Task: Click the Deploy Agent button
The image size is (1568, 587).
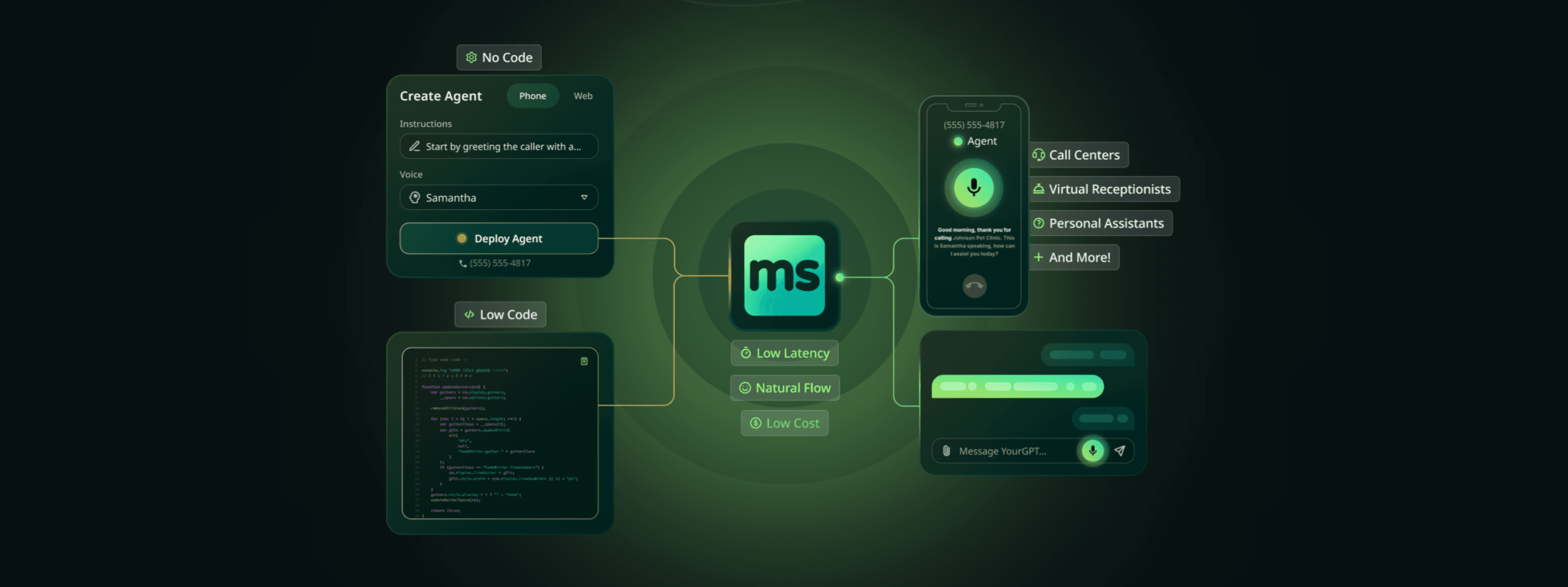Action: (x=499, y=238)
